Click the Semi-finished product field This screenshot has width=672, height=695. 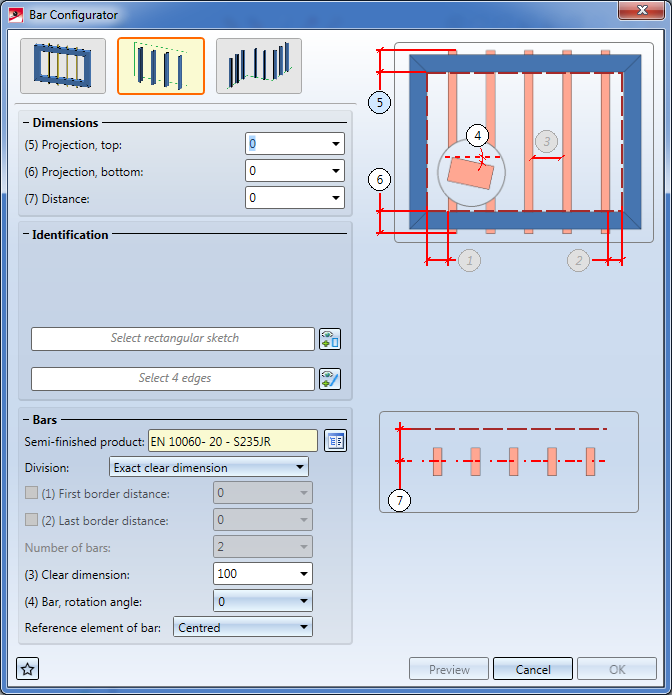[x=233, y=441]
